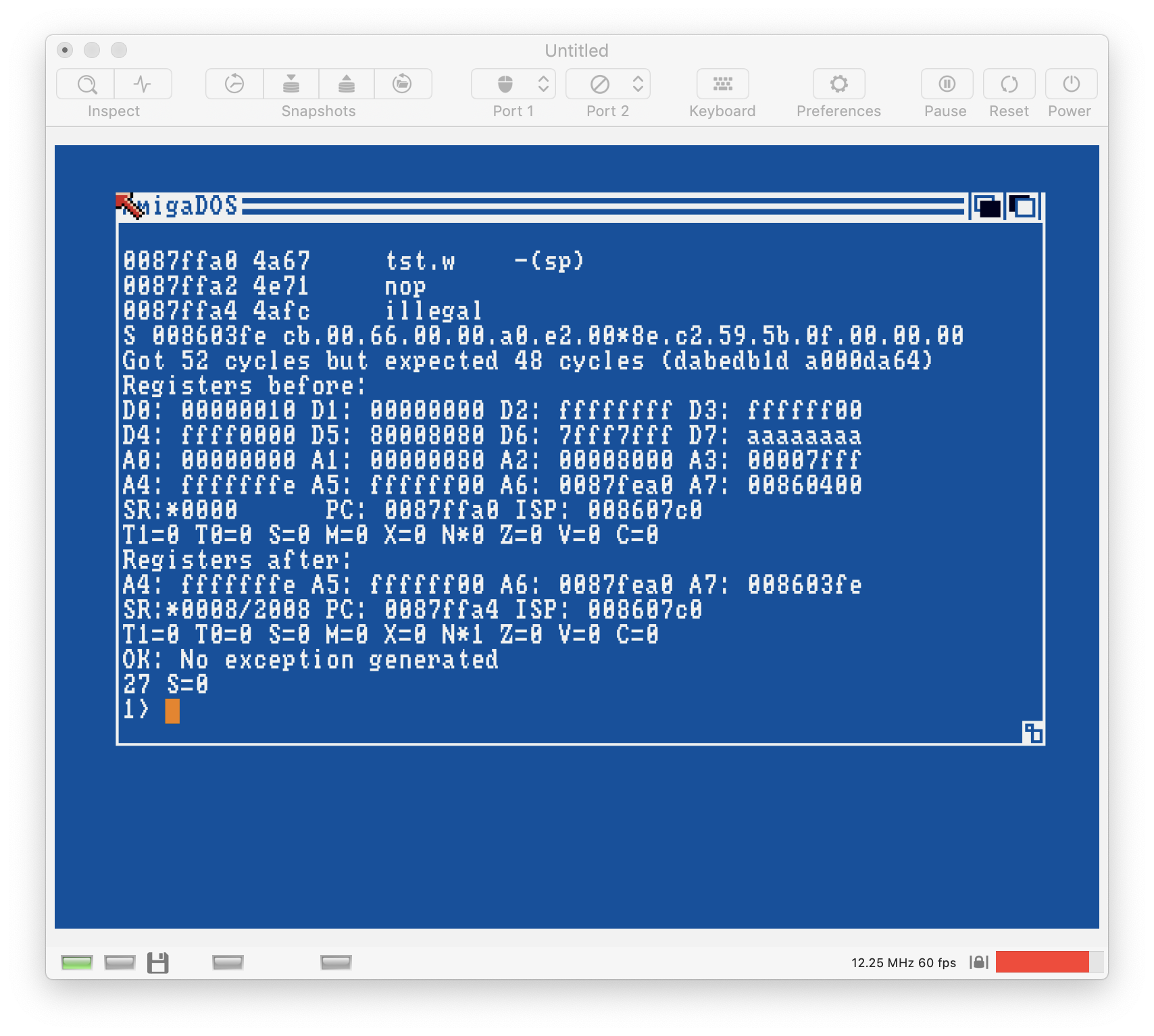Open the virtual Keyboard
Image resolution: width=1154 pixels, height=1036 pixels.
click(722, 84)
